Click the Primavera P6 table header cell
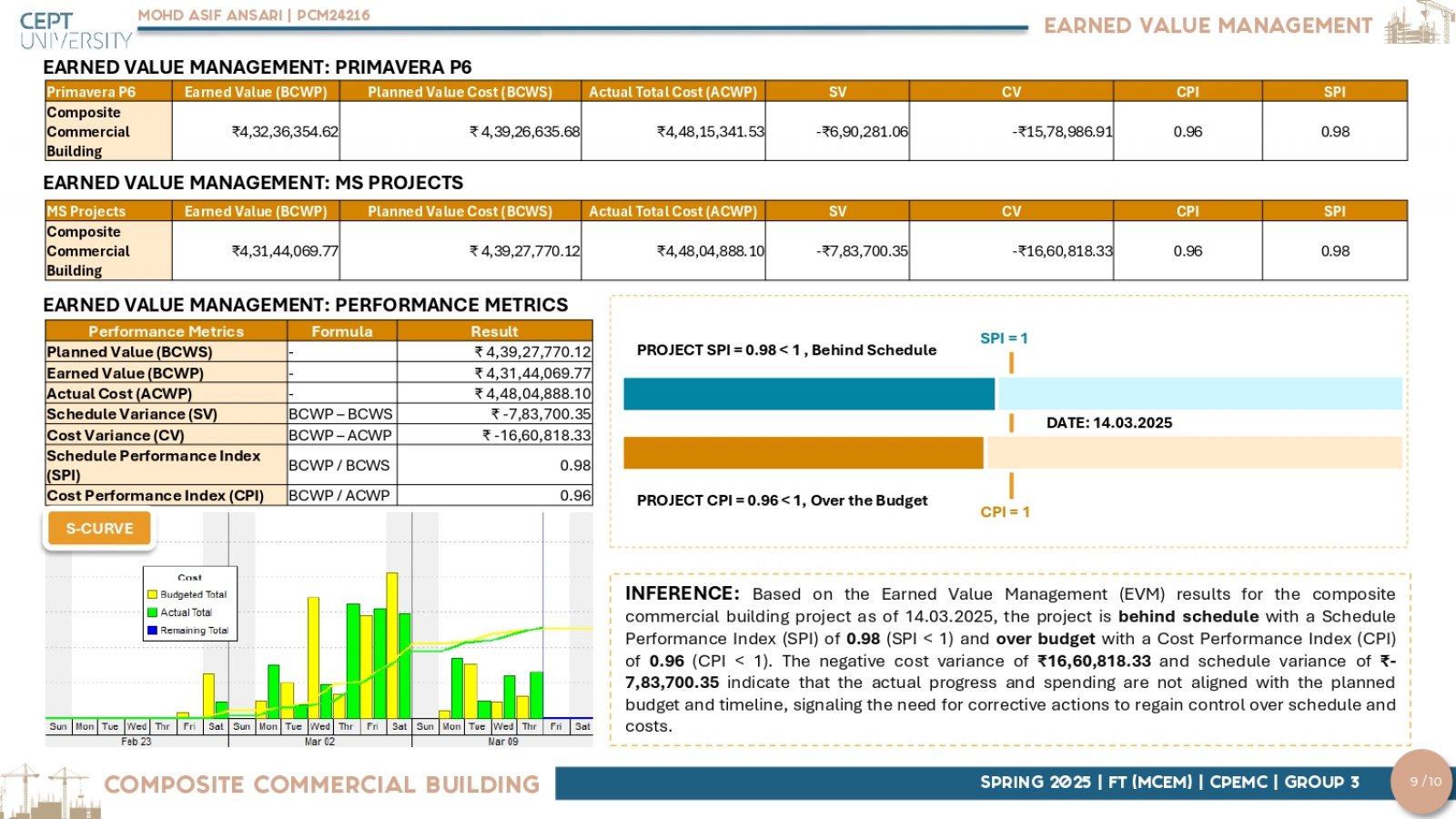This screenshot has width=1456, height=819. (x=108, y=92)
